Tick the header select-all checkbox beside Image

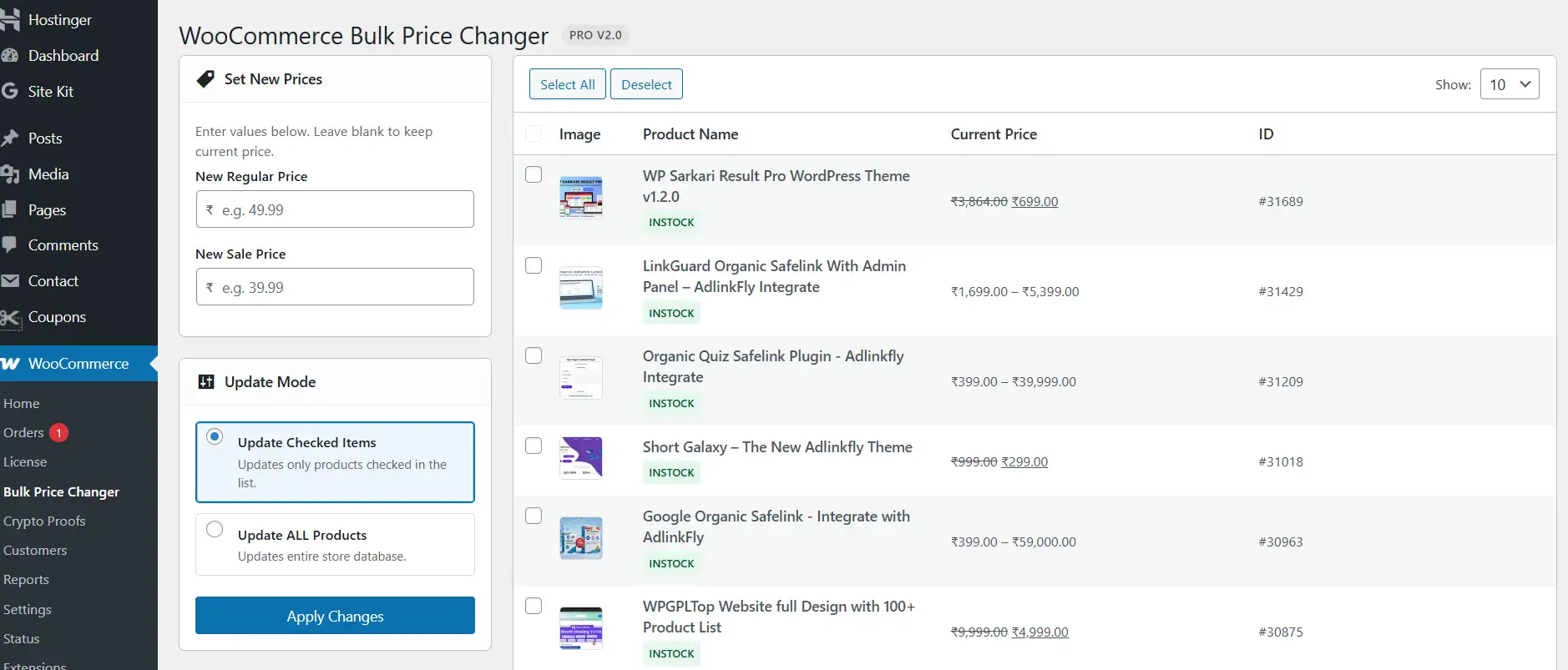click(x=534, y=133)
